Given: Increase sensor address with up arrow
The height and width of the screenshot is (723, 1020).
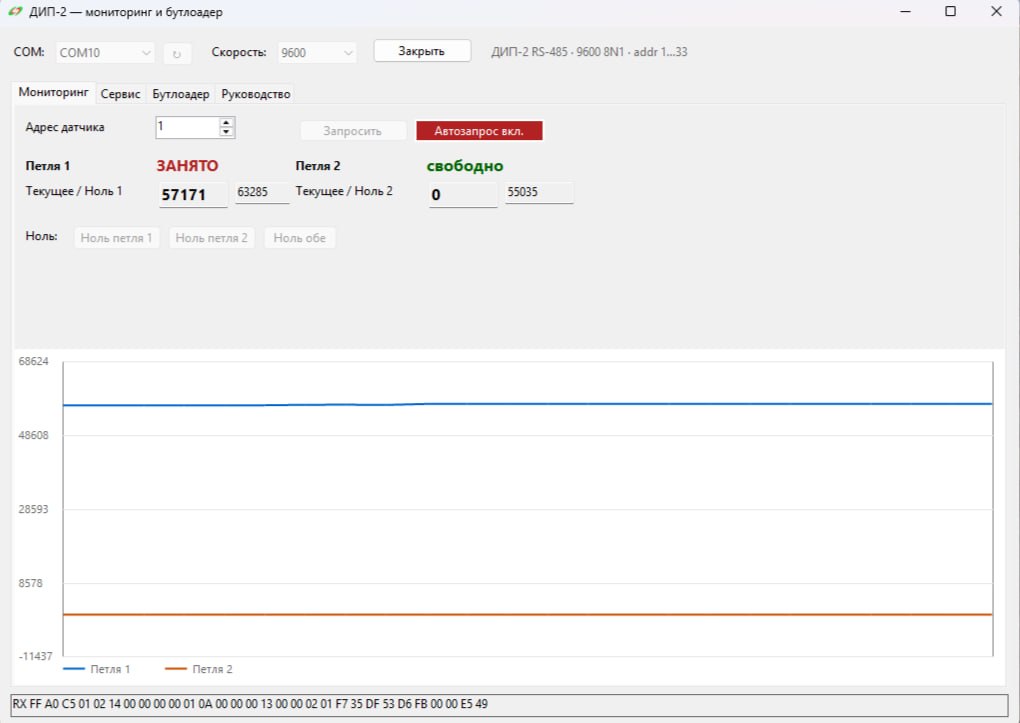Looking at the screenshot, I should click(226, 122).
